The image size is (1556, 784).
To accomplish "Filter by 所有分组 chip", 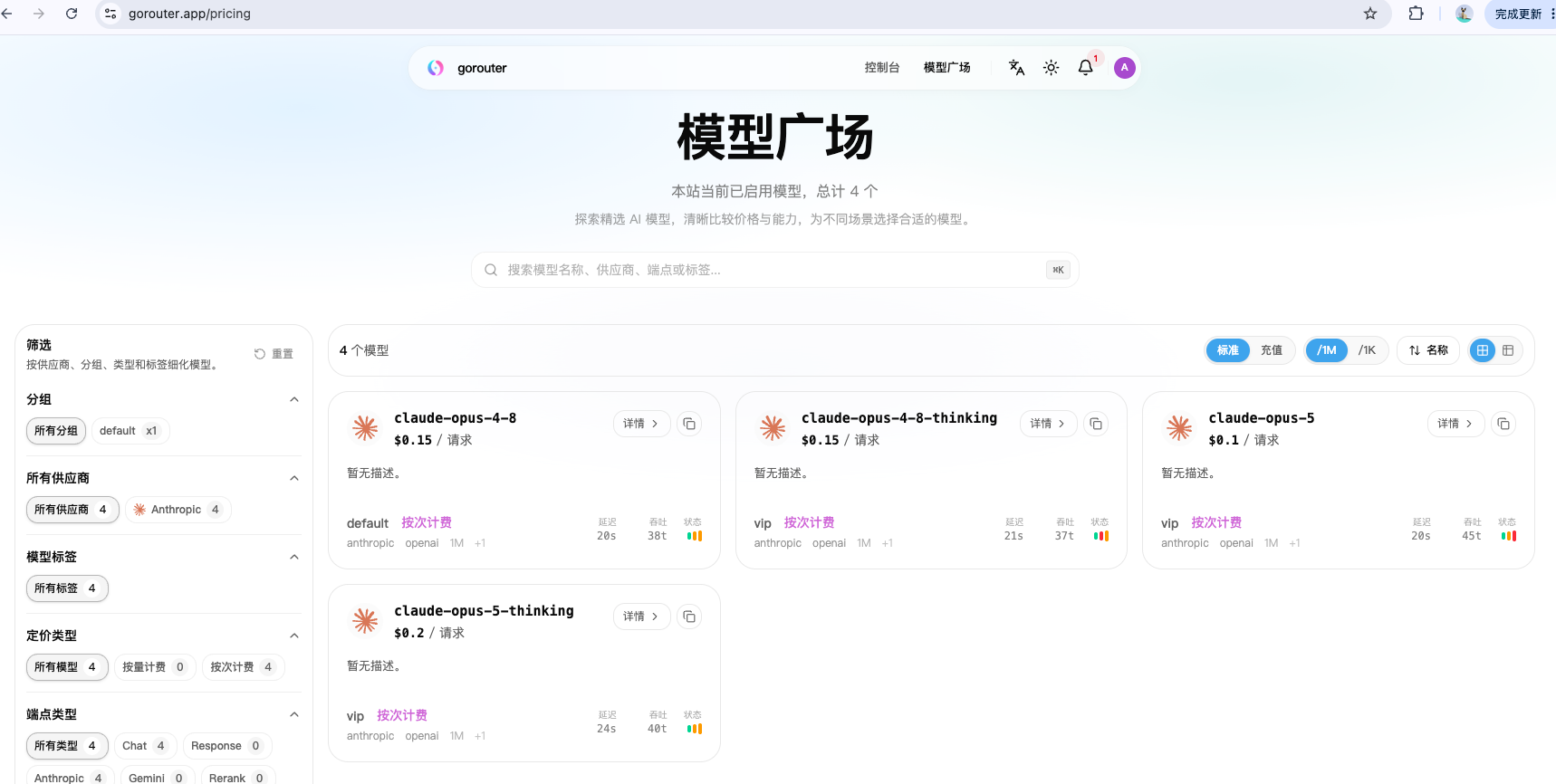I will [56, 431].
